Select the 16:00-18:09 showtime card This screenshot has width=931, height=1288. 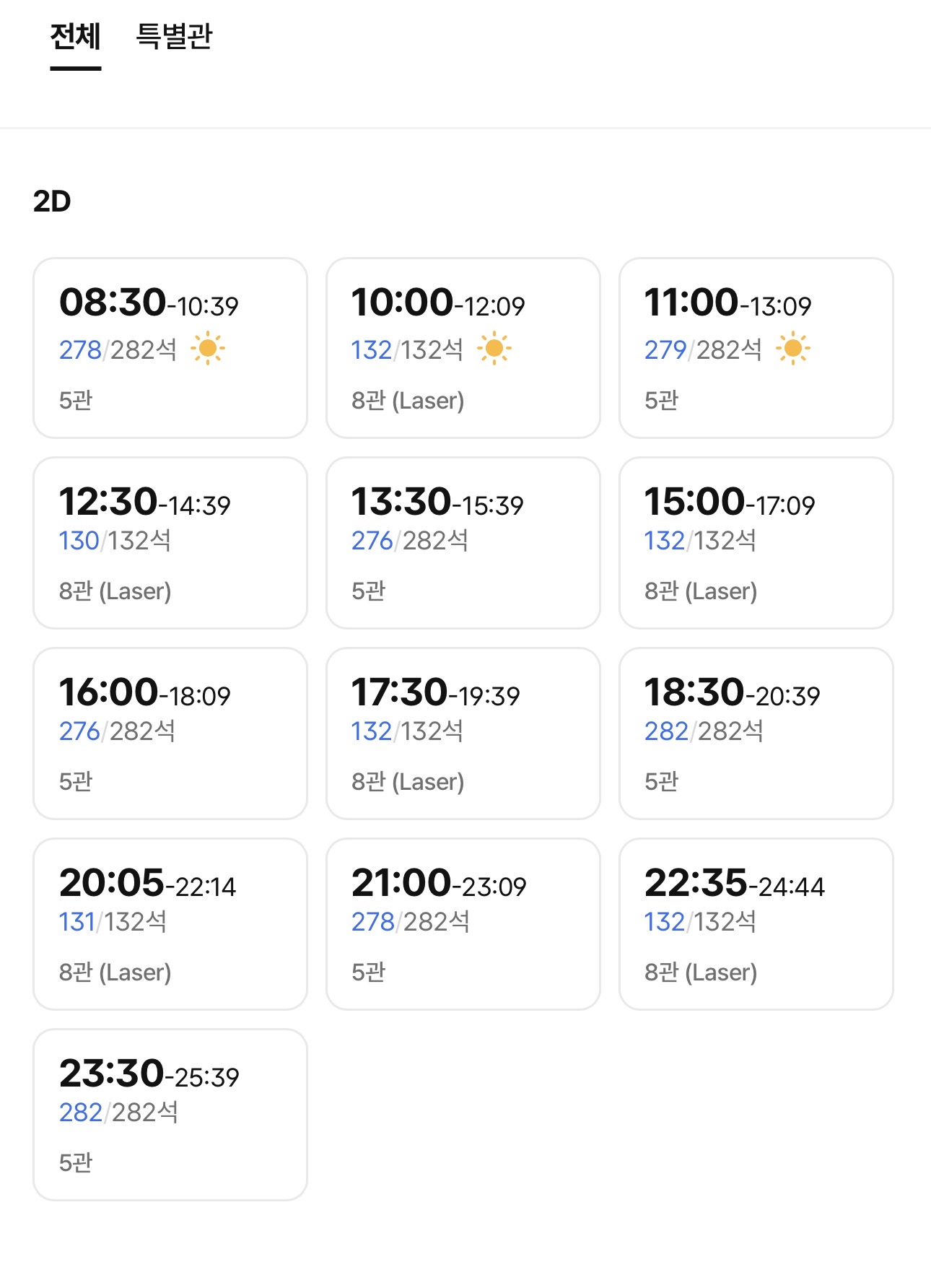tap(170, 734)
